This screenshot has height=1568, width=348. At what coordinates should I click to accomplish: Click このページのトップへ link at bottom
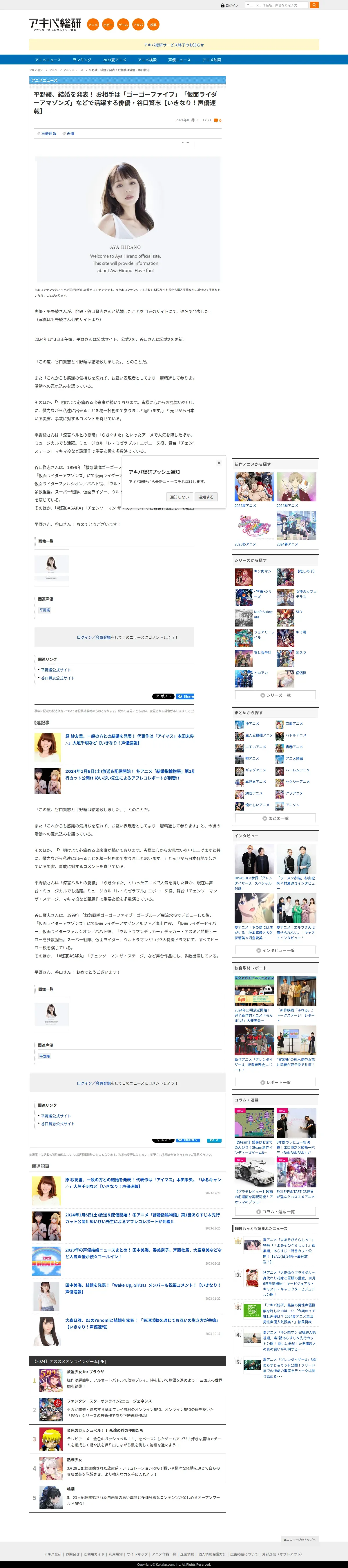click(299, 1539)
